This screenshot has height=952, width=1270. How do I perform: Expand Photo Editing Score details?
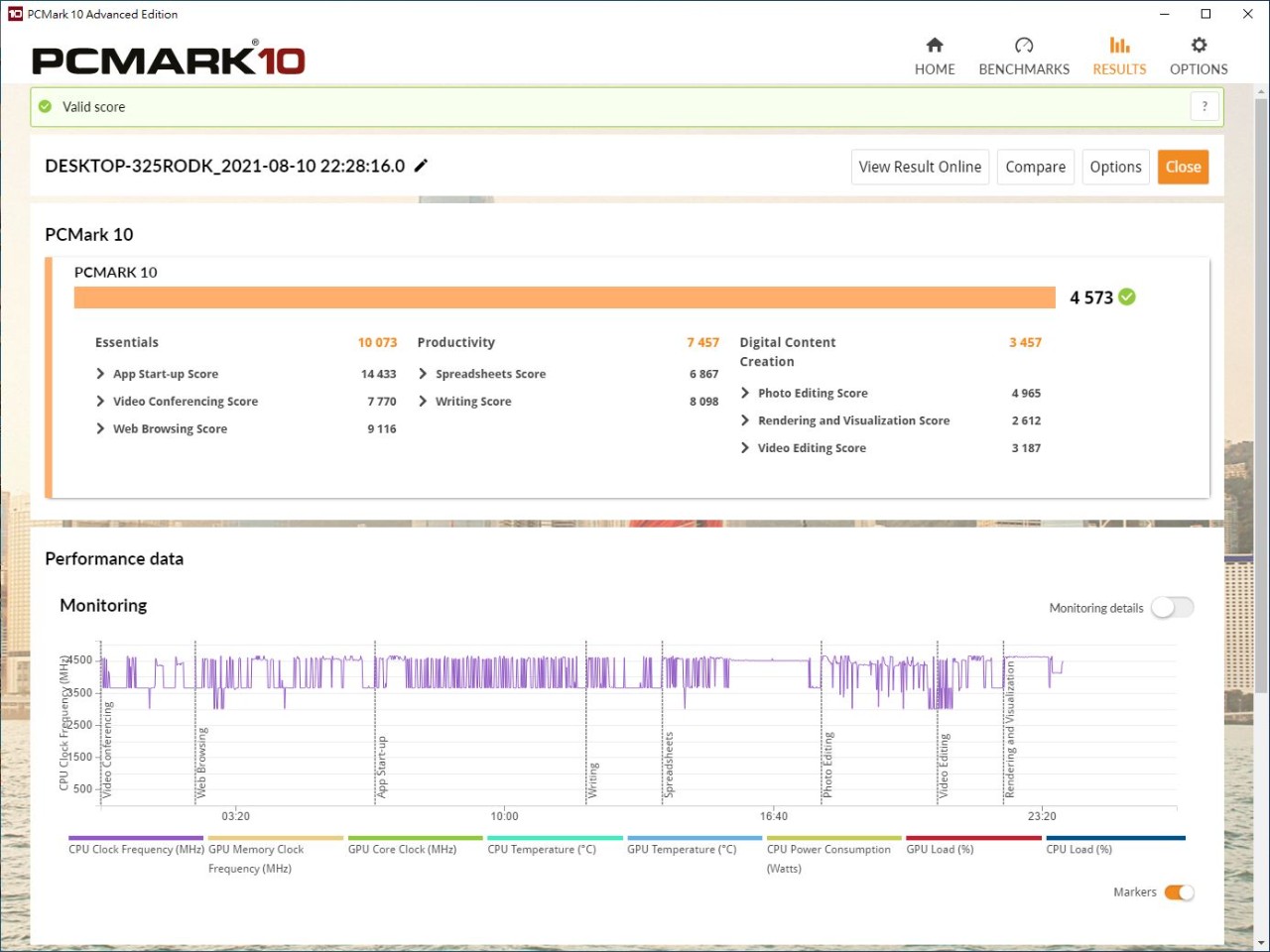[745, 393]
